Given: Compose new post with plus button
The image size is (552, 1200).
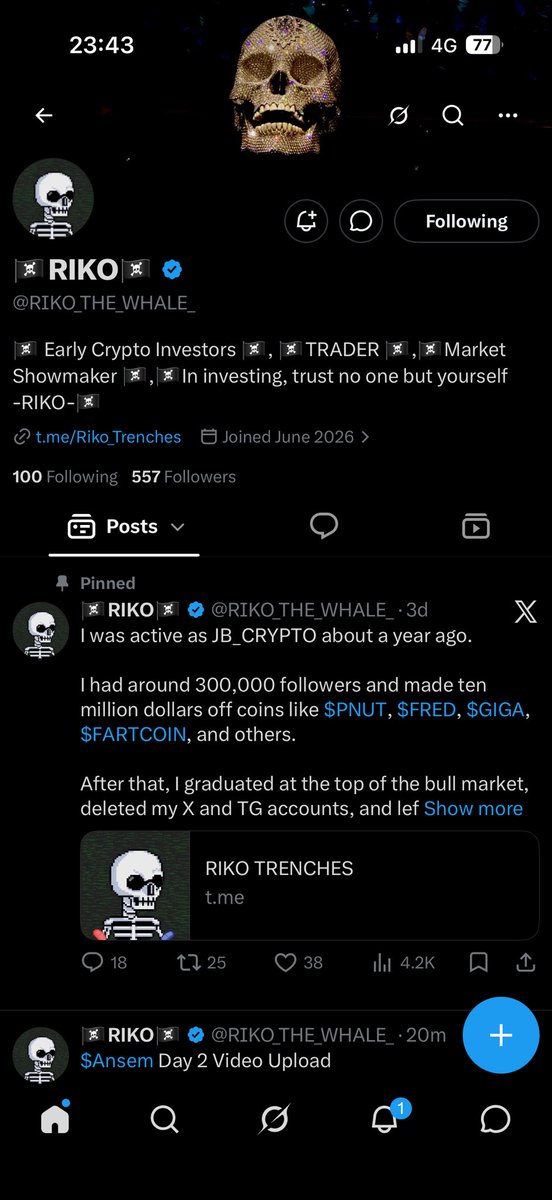Looking at the screenshot, I should [x=501, y=1035].
